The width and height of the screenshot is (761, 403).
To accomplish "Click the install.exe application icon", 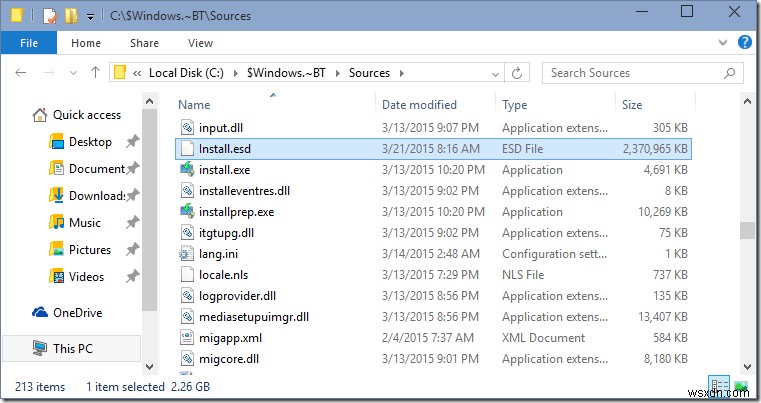I will click(187, 169).
